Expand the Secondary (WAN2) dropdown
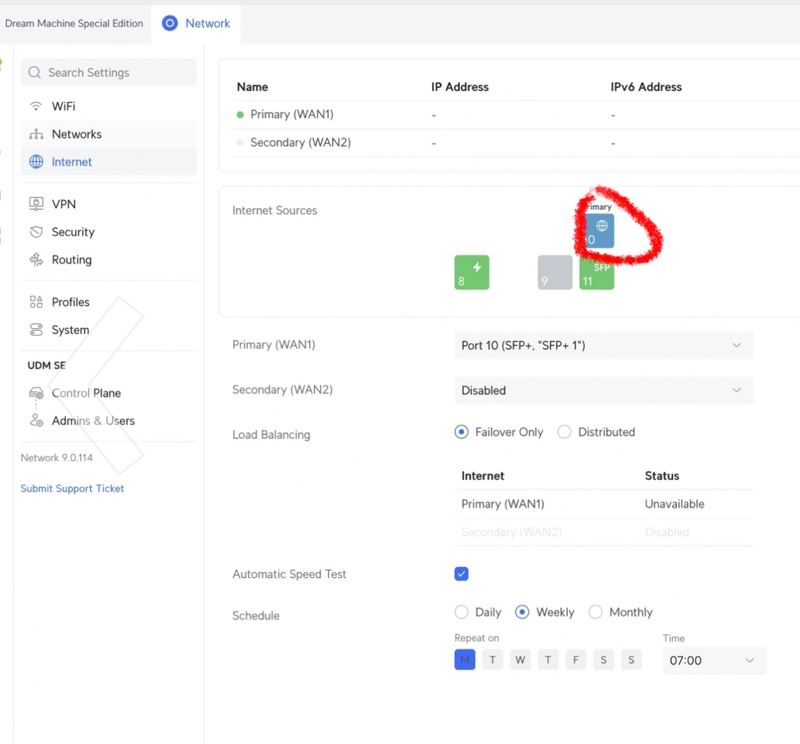This screenshot has width=800, height=744. [x=603, y=390]
